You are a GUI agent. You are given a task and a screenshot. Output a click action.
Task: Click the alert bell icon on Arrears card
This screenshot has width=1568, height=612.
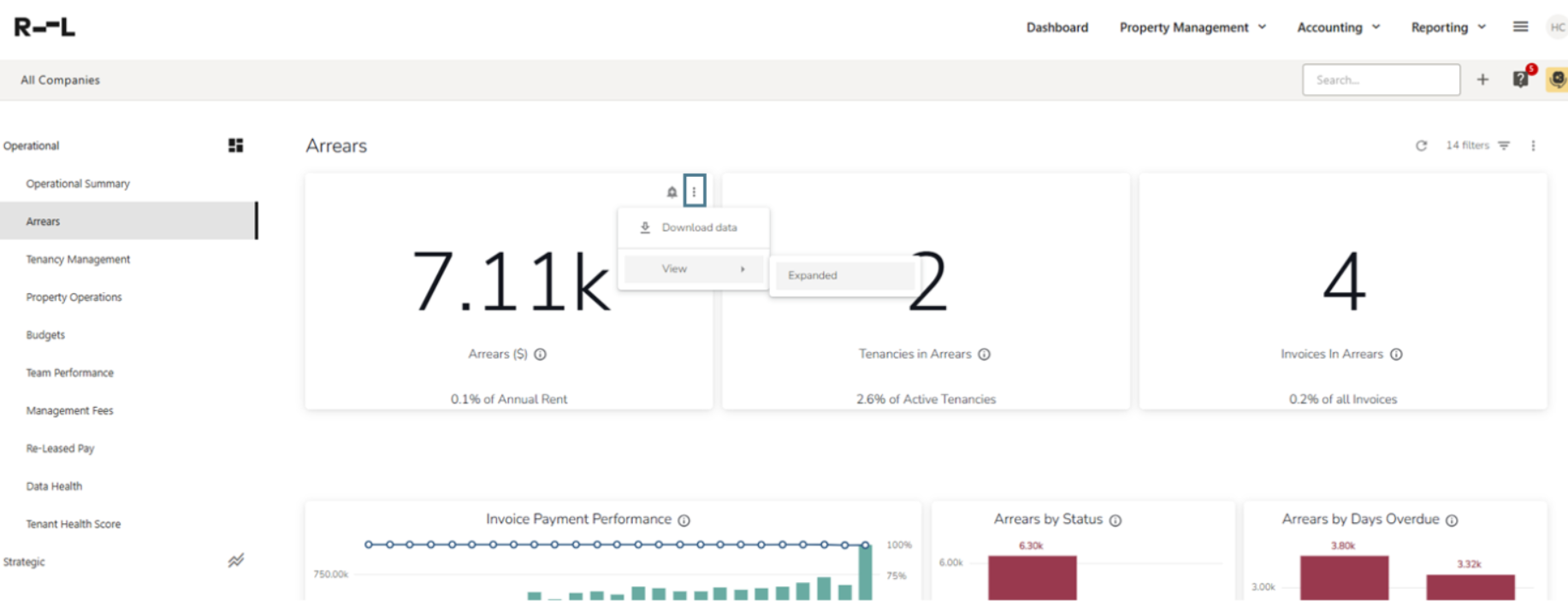click(672, 192)
